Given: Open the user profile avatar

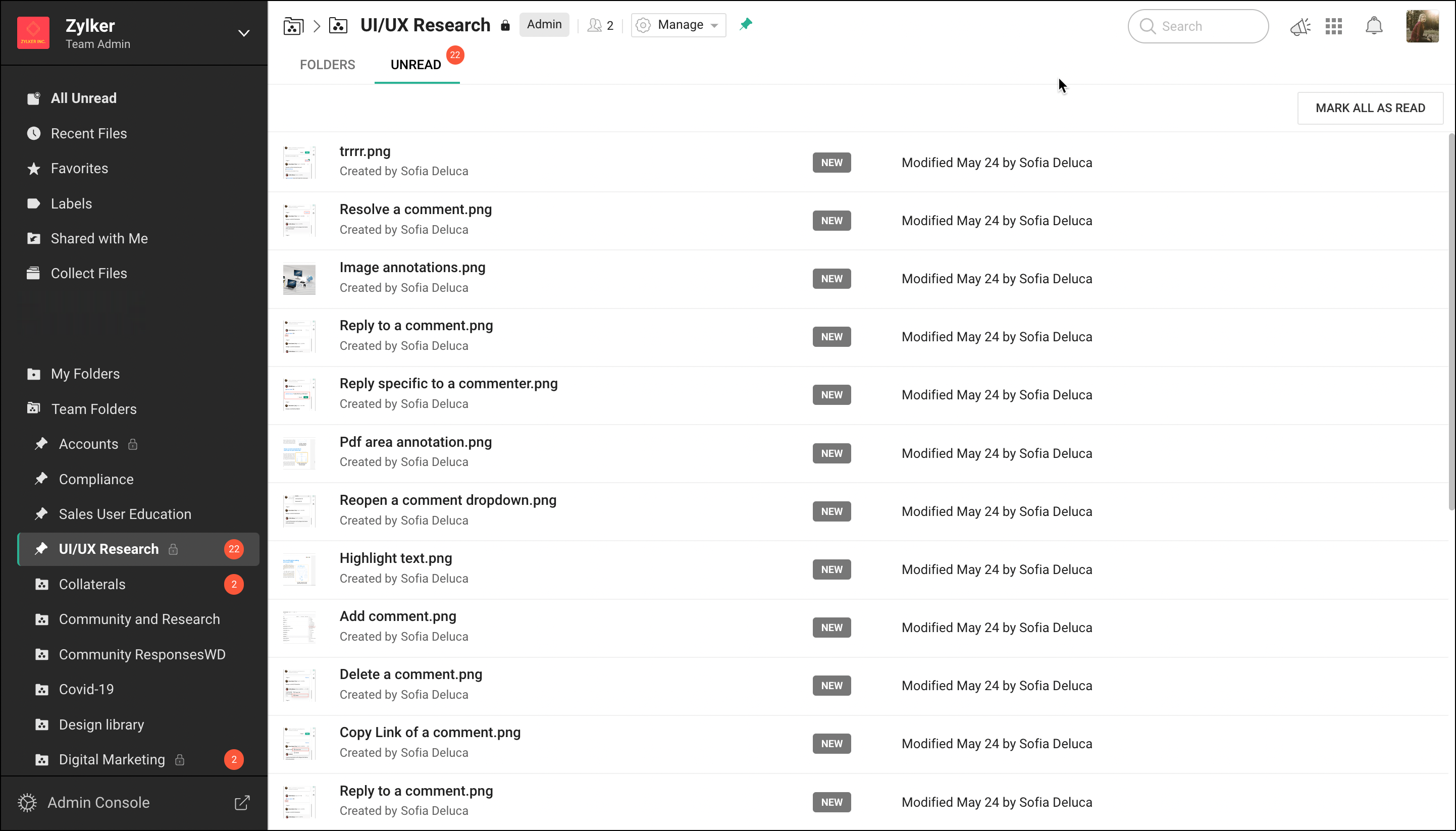Looking at the screenshot, I should tap(1422, 26).
